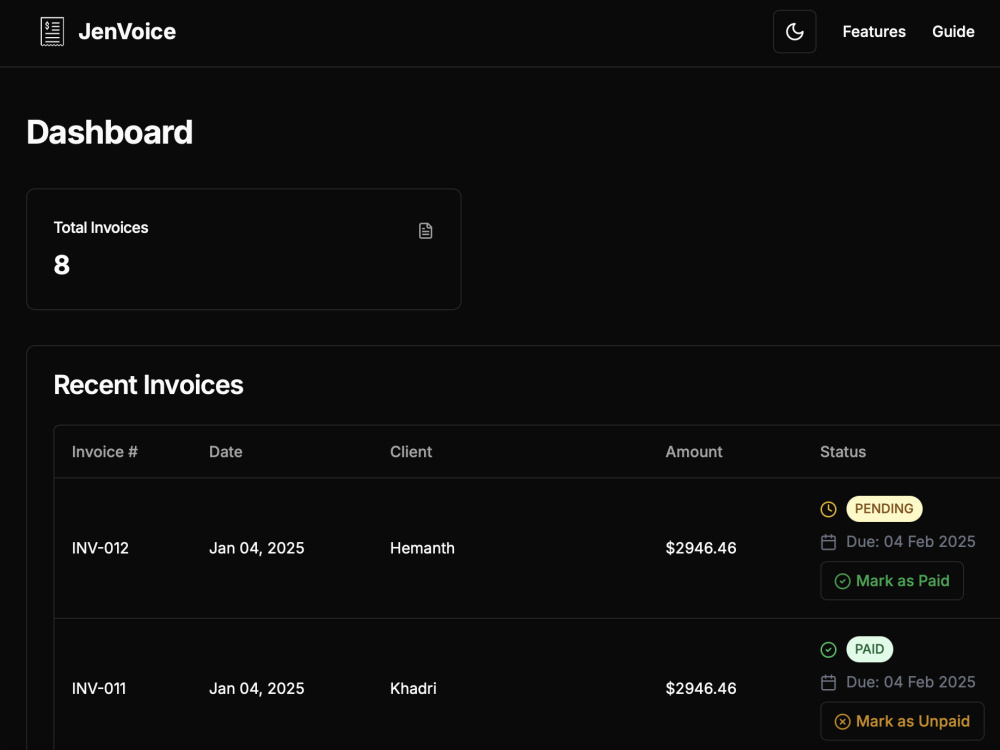Viewport: 1000px width, 750px height.
Task: Mark INV-011 as Unpaid
Action: 902,721
